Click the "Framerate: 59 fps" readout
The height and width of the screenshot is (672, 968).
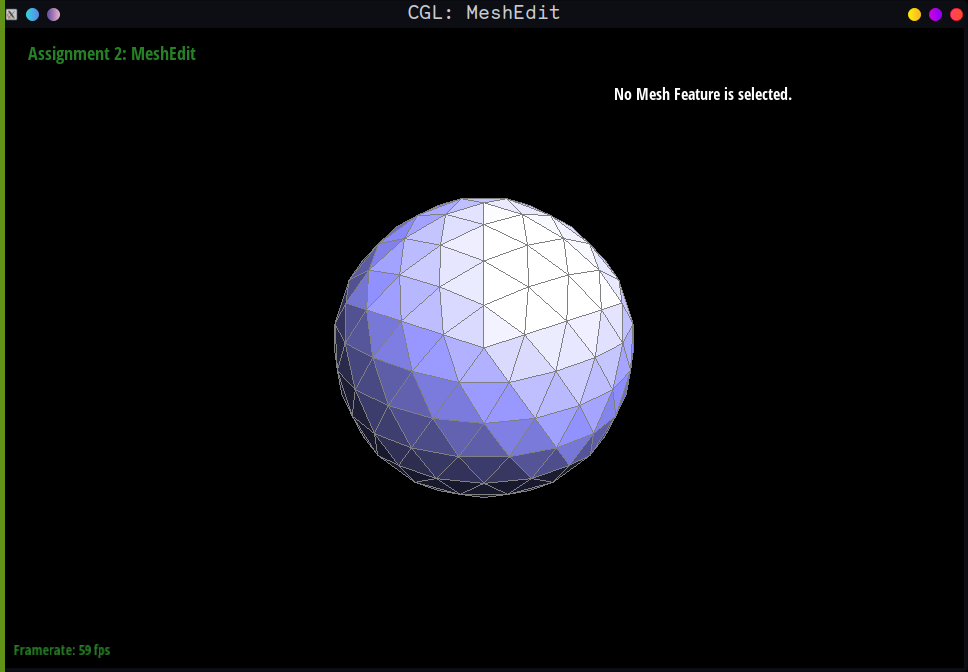pos(62,650)
